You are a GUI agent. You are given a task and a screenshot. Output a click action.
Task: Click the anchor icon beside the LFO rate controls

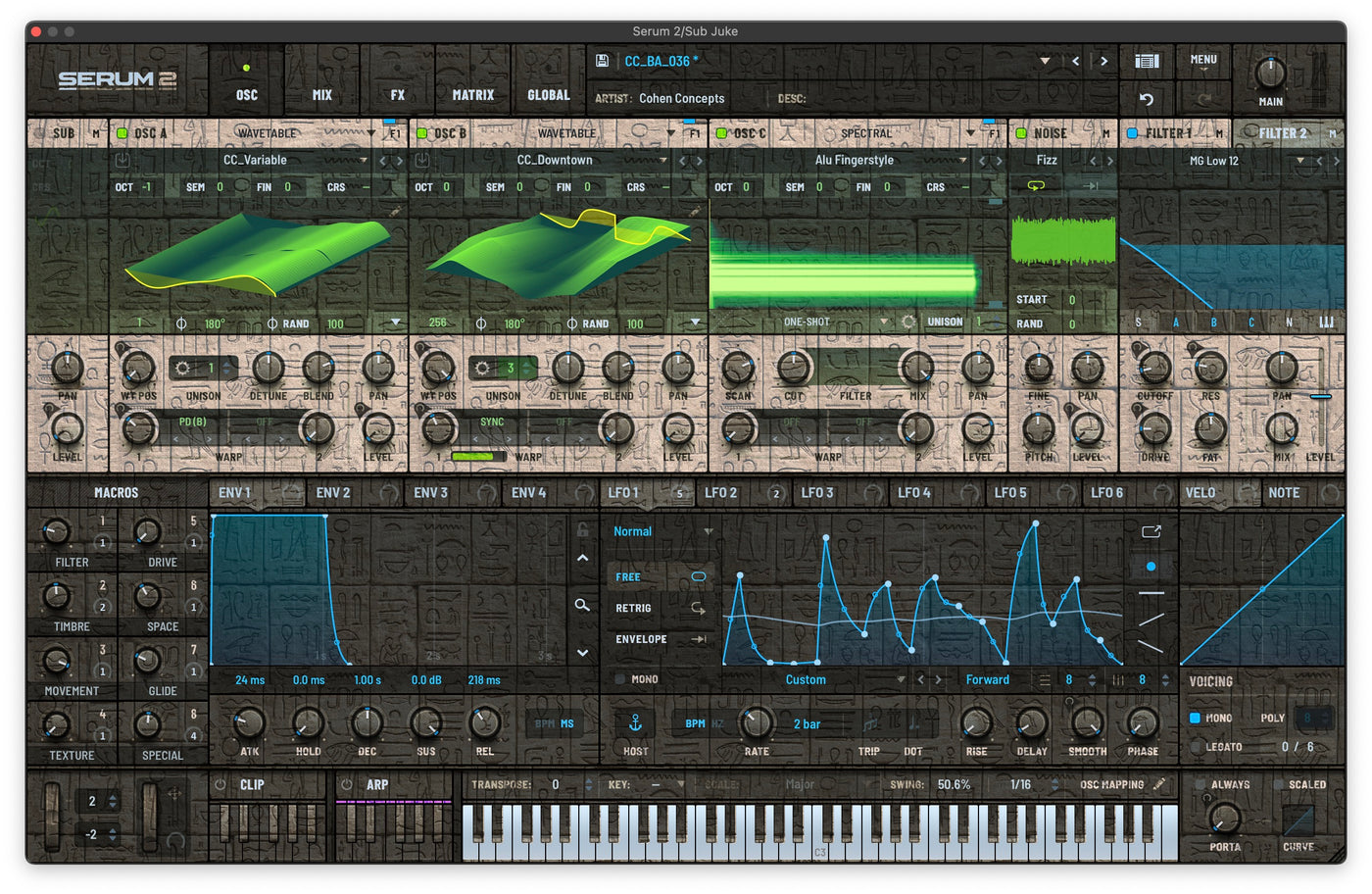(x=634, y=723)
